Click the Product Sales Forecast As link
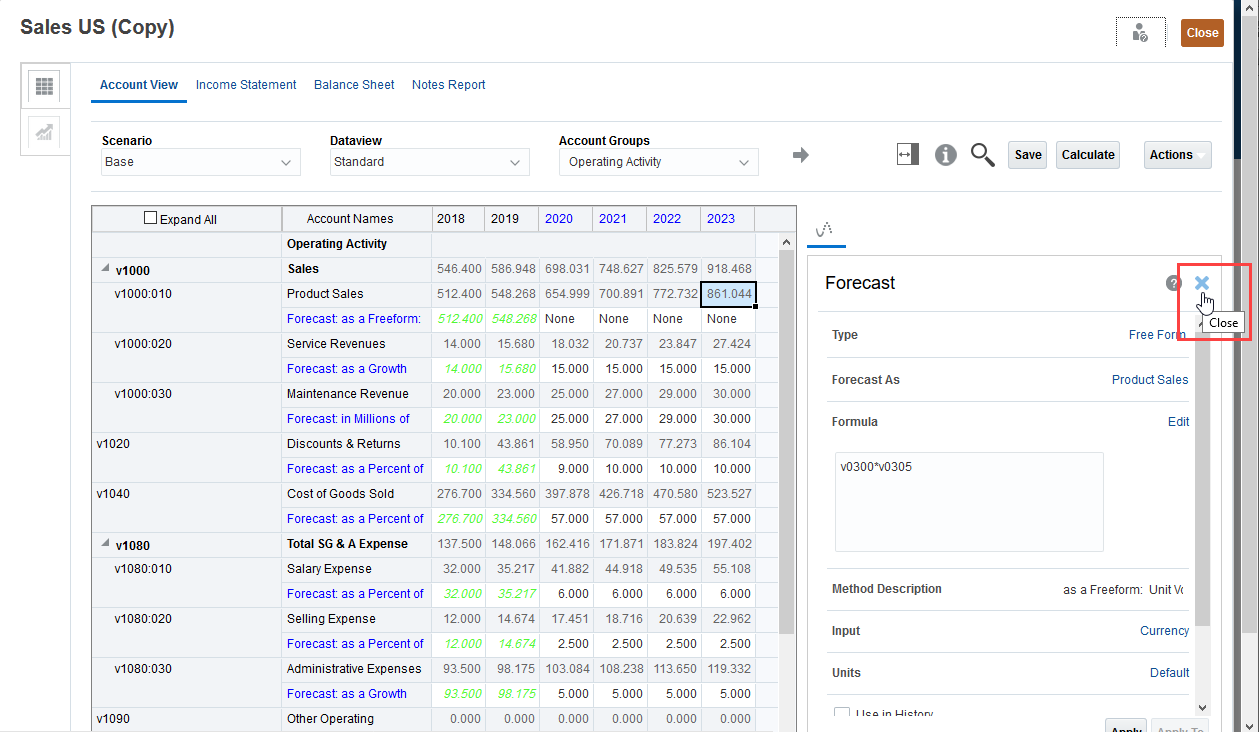The image size is (1259, 732). [1150, 380]
